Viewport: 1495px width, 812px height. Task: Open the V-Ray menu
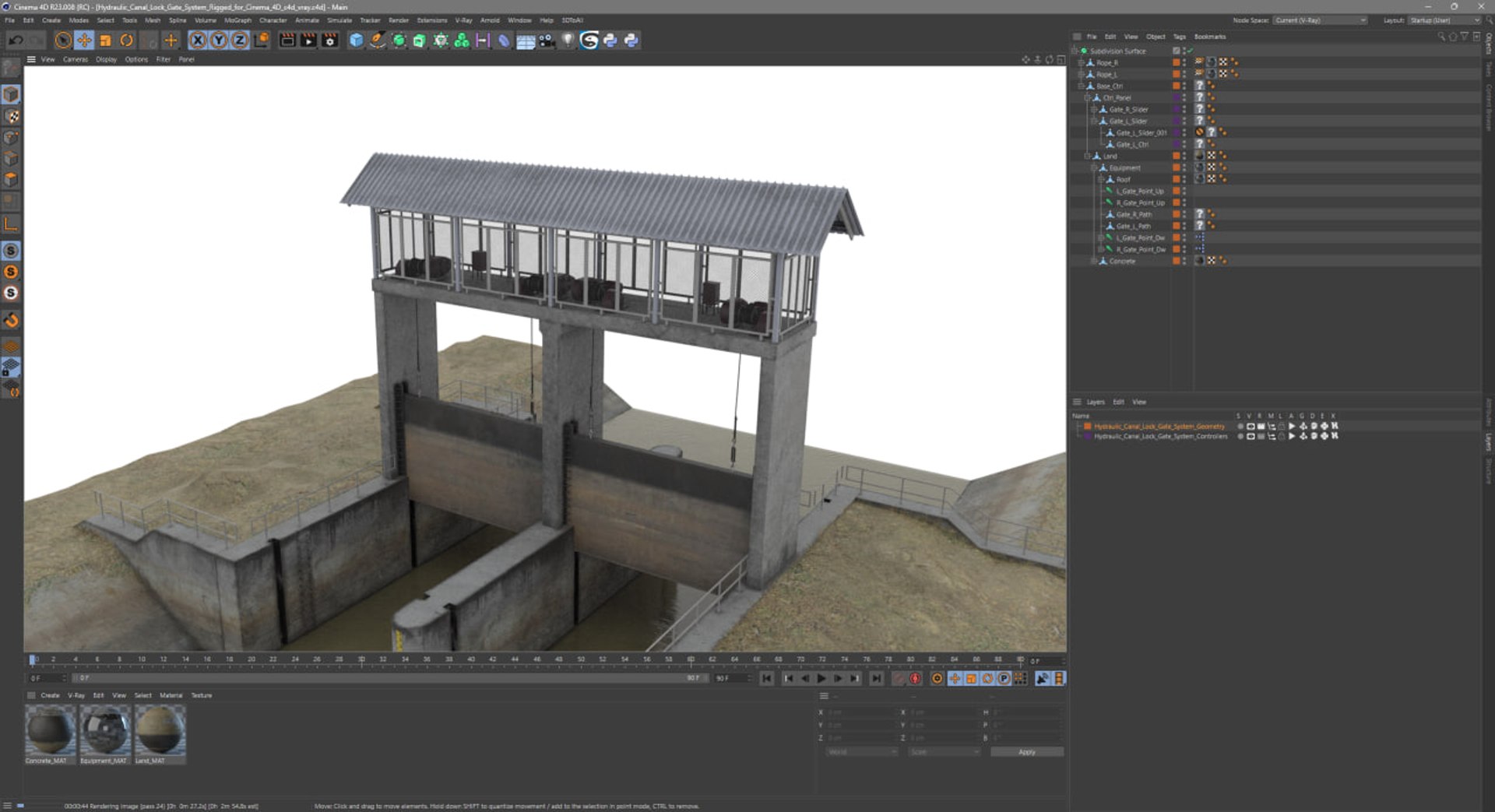point(463,20)
